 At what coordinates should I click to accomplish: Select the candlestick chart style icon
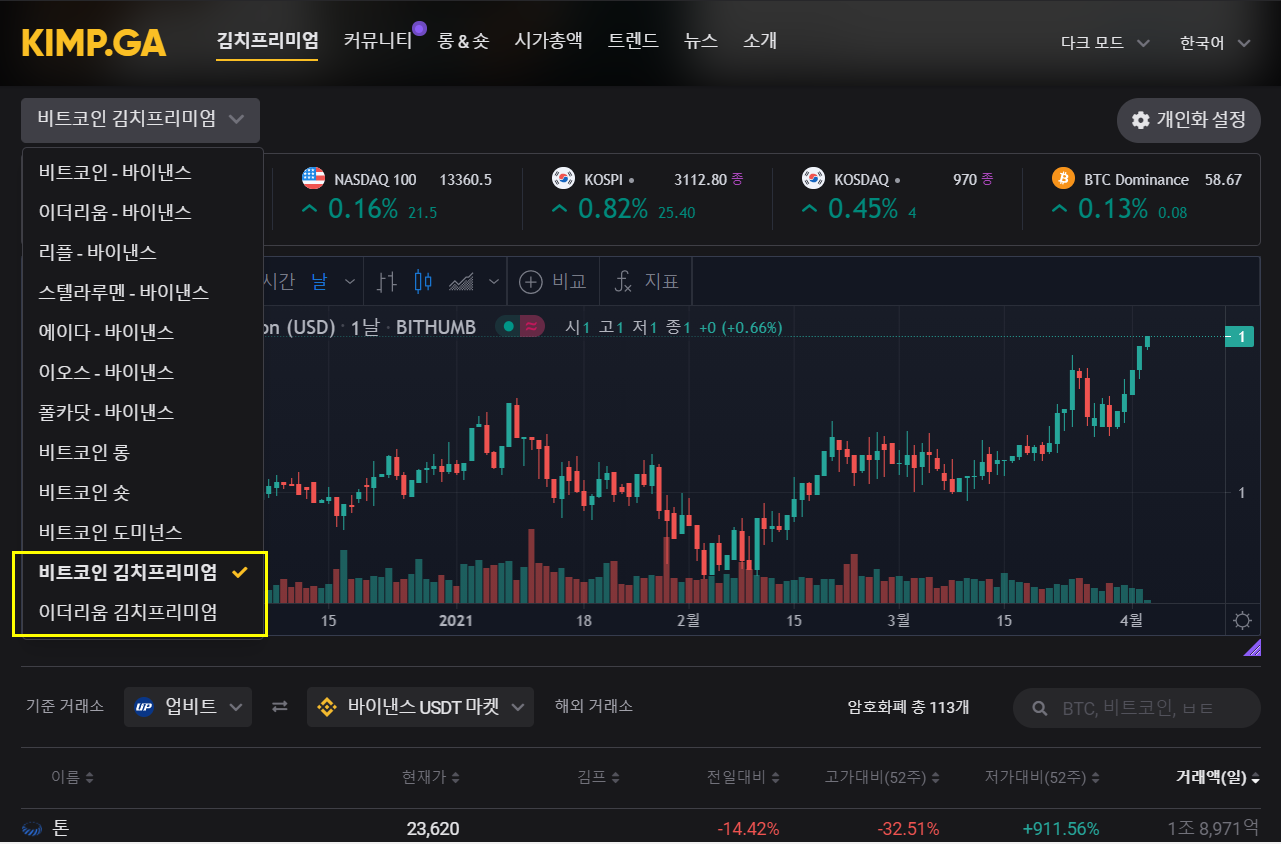[423, 282]
